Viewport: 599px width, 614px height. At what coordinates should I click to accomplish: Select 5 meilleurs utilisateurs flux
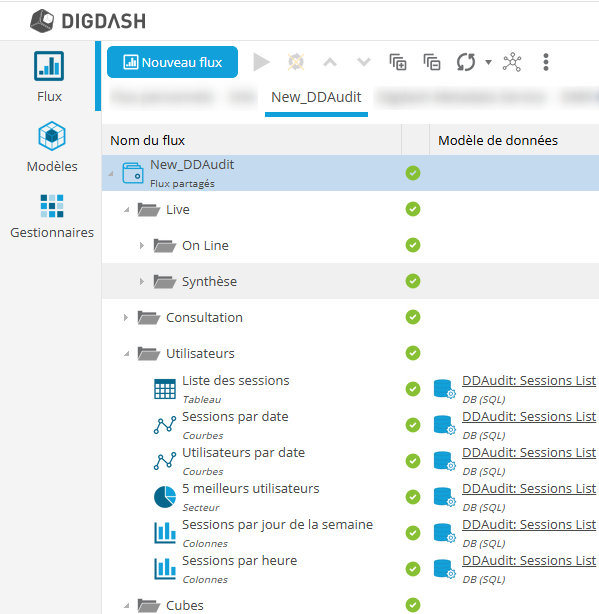click(251, 489)
